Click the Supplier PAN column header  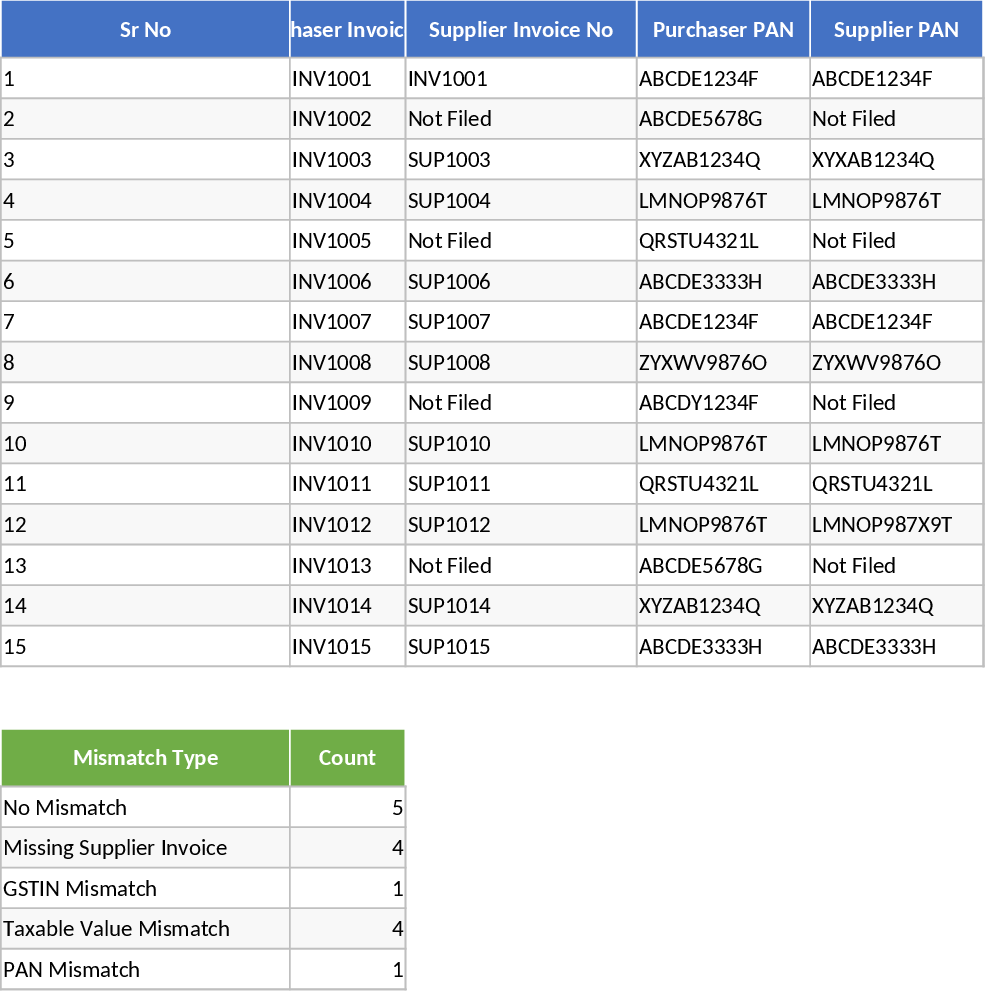(895, 29)
